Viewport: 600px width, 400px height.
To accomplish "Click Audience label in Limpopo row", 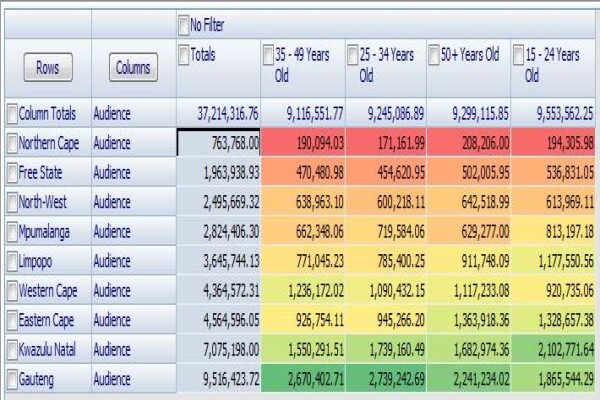I will [112, 261].
